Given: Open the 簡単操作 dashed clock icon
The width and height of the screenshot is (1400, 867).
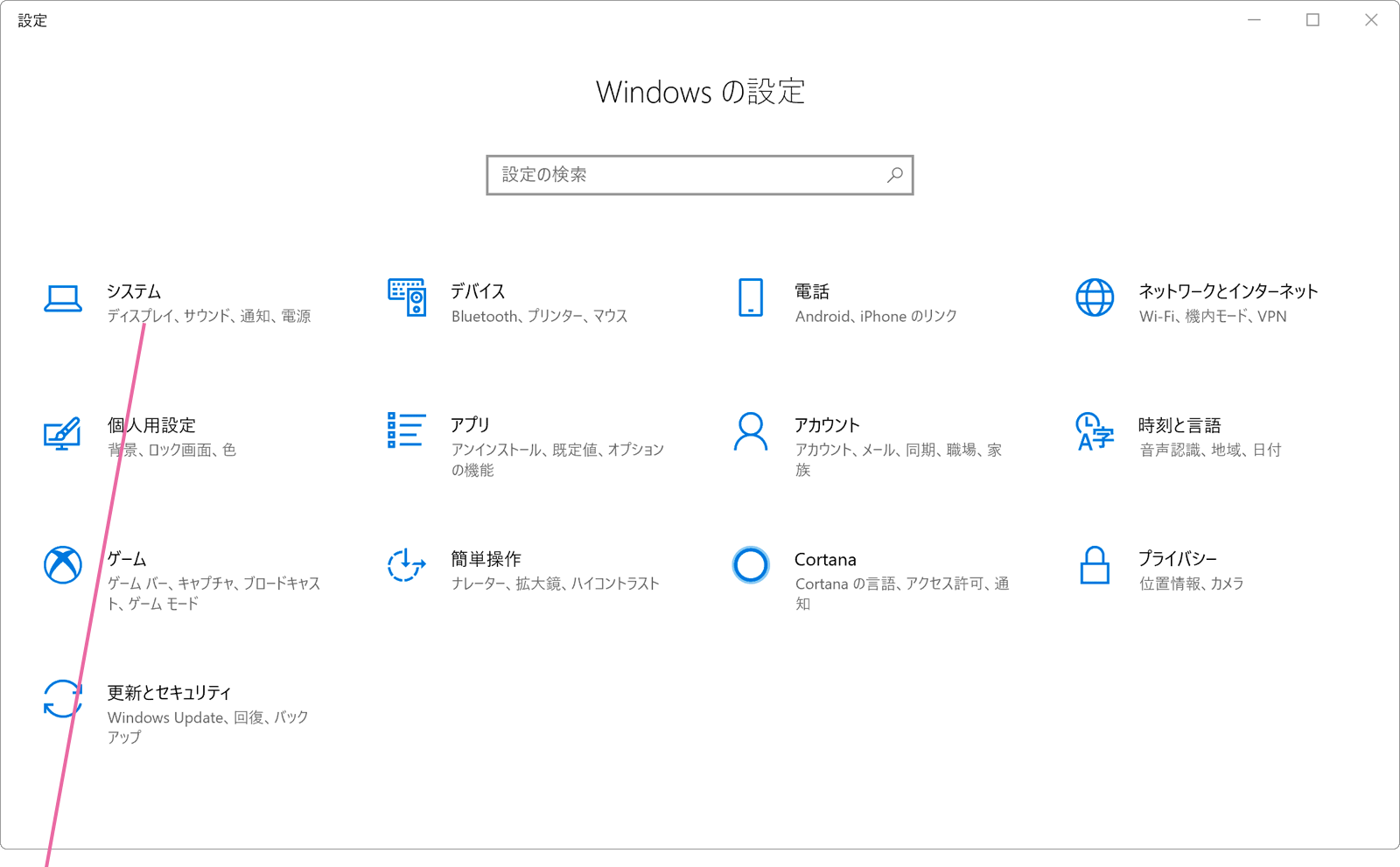Looking at the screenshot, I should (x=407, y=565).
